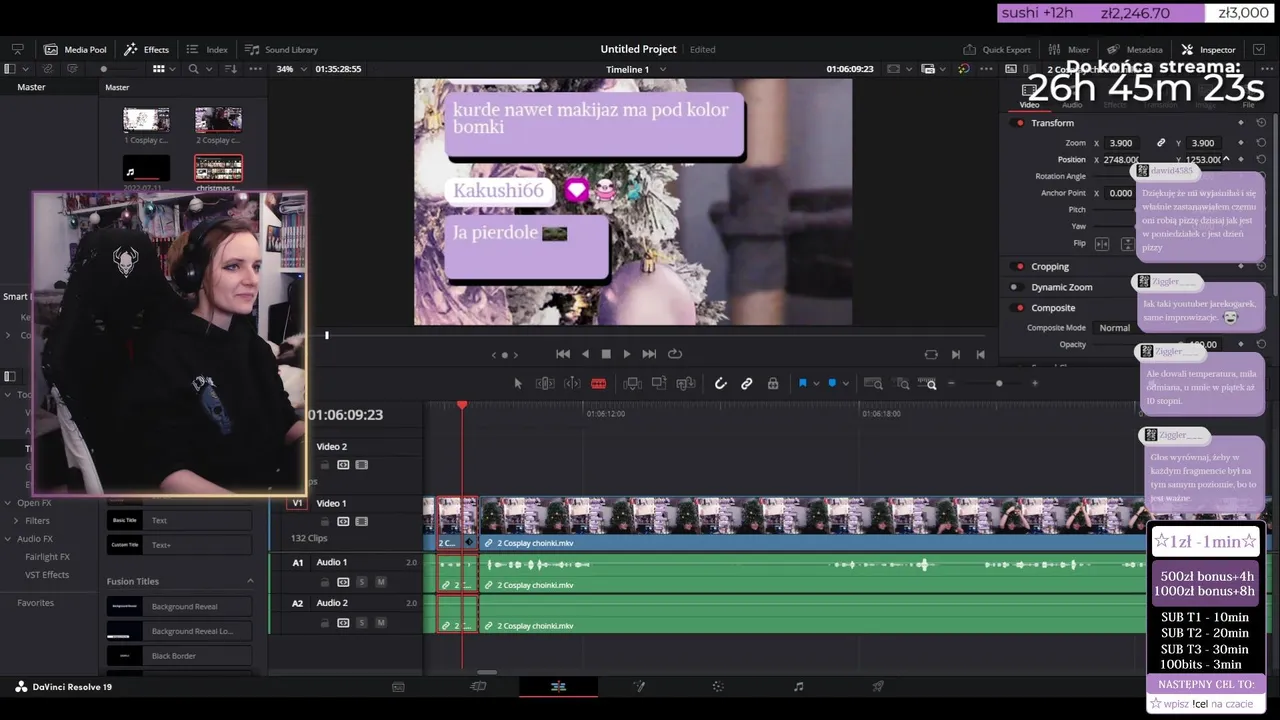This screenshot has height=720, width=1280.
Task: Select the Background Reveal title
Action: 180,606
